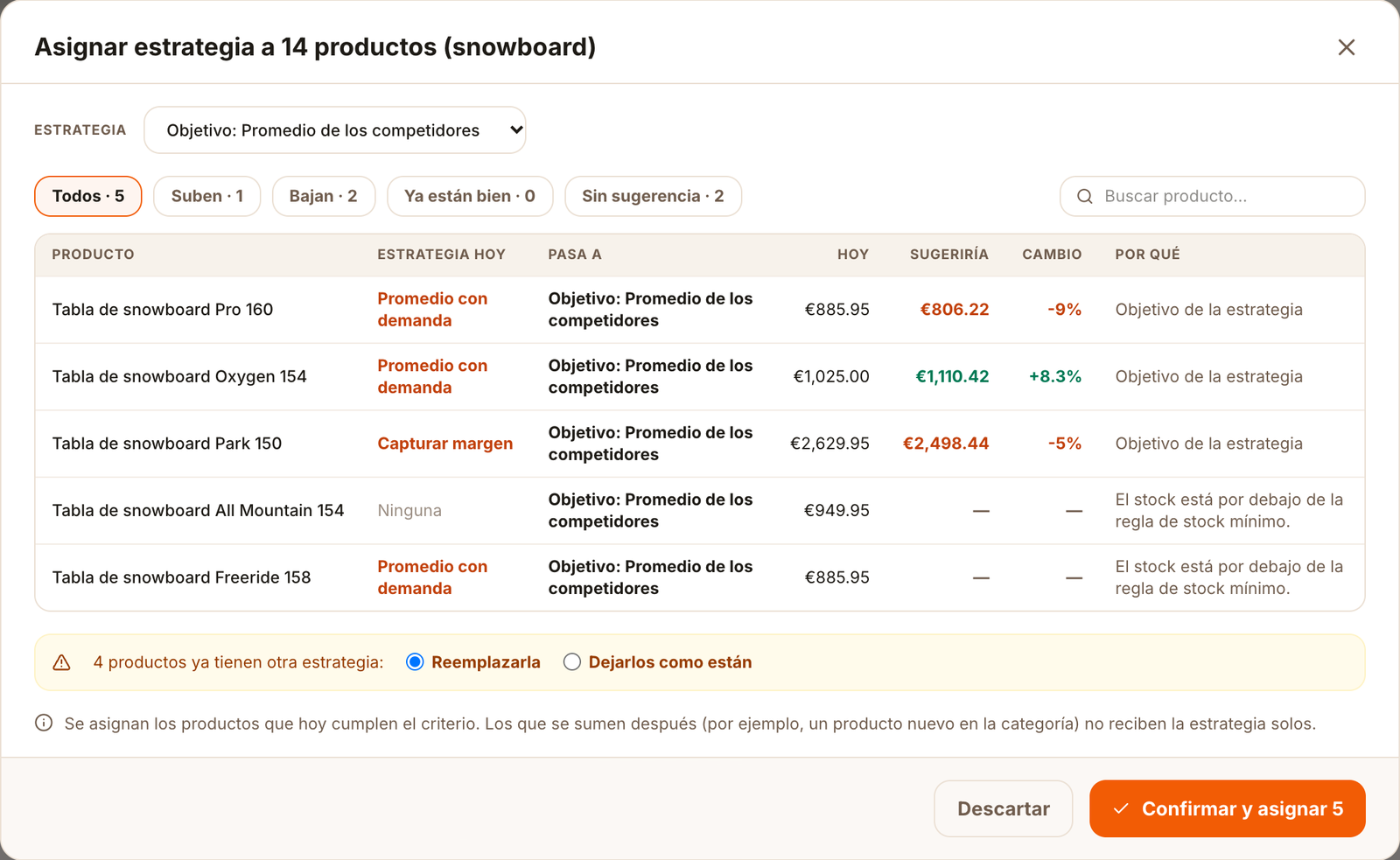Click Promedio con demanda in Freeride 158 row
This screenshot has width=1400, height=860.
coord(432,577)
